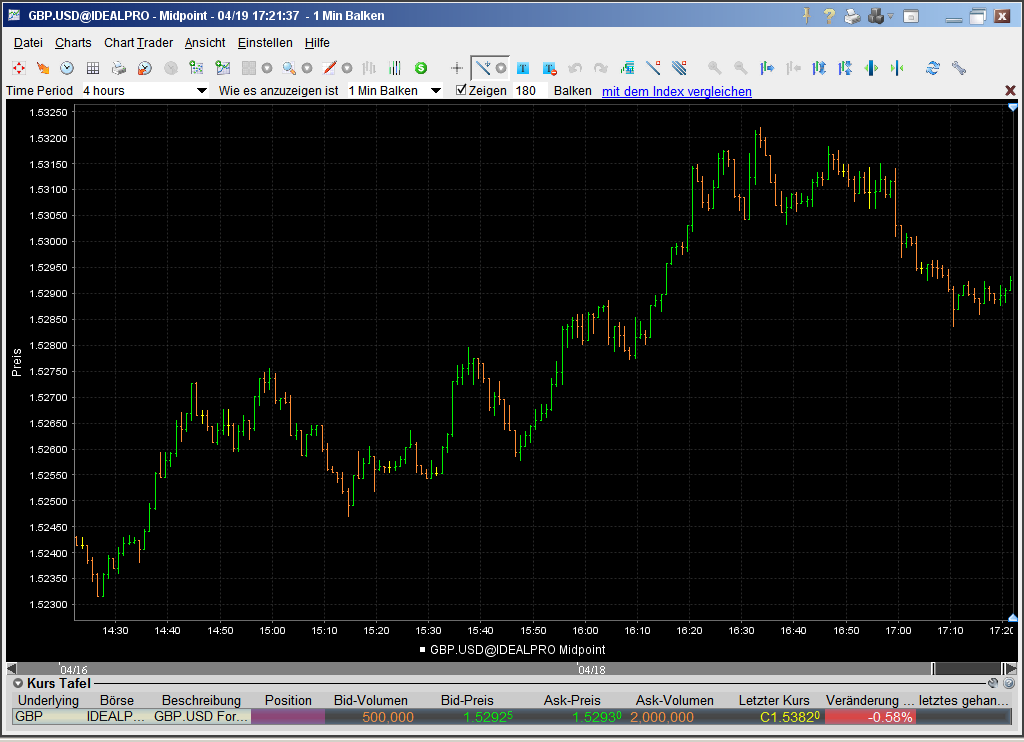Click the pin icon in title bar
Screen dimensions: 1024x742
click(x=807, y=16)
